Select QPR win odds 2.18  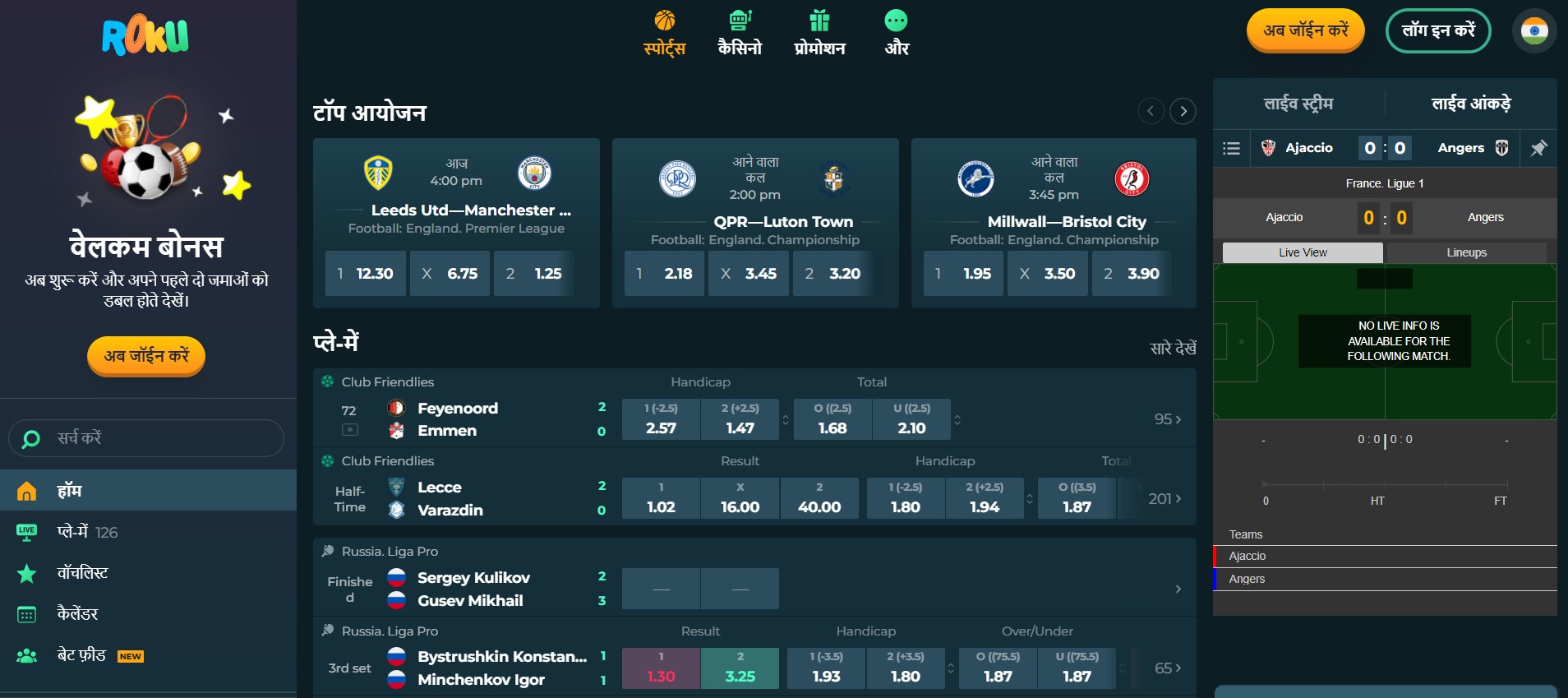tap(665, 274)
